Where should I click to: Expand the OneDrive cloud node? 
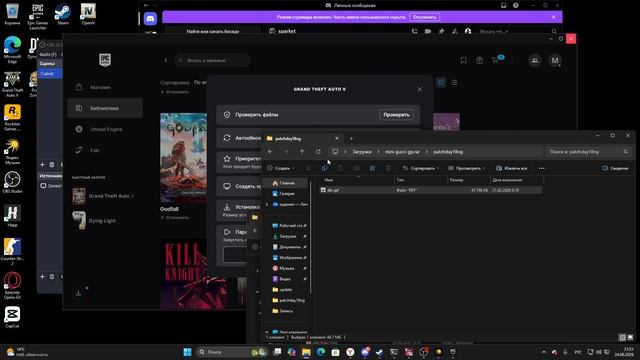tap(267, 204)
